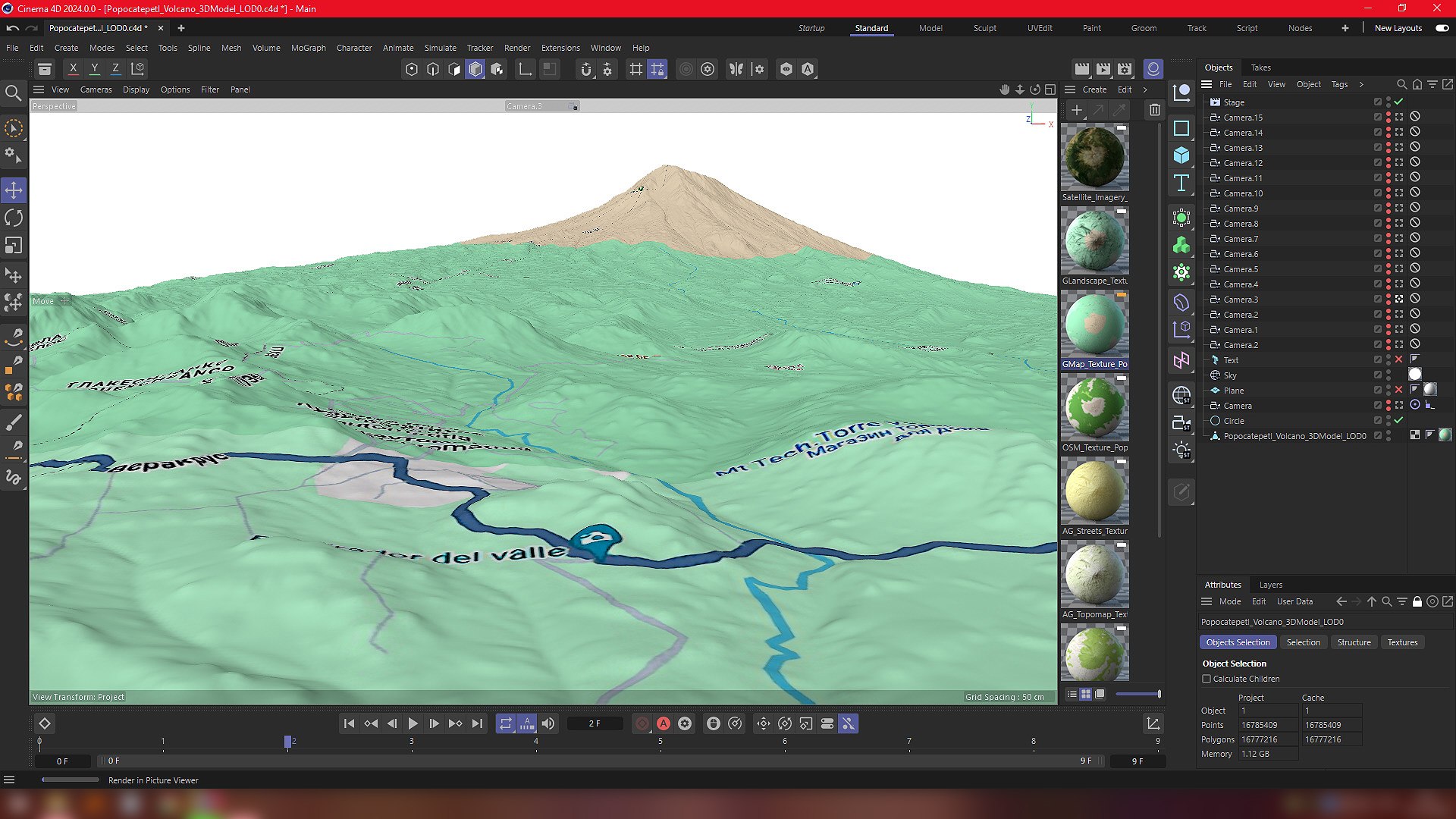Image resolution: width=1456 pixels, height=819 pixels.
Task: Open the Structure tab button
Action: (x=1354, y=642)
